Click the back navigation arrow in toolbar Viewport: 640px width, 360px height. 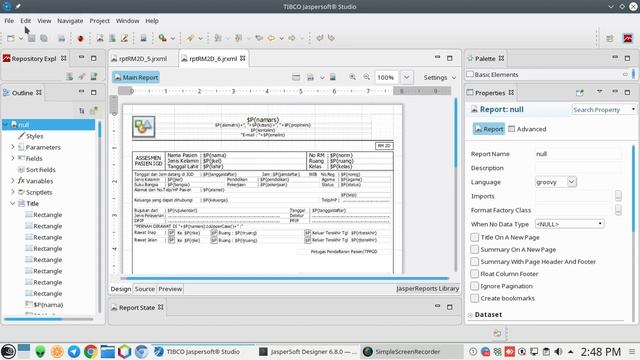click(271, 38)
